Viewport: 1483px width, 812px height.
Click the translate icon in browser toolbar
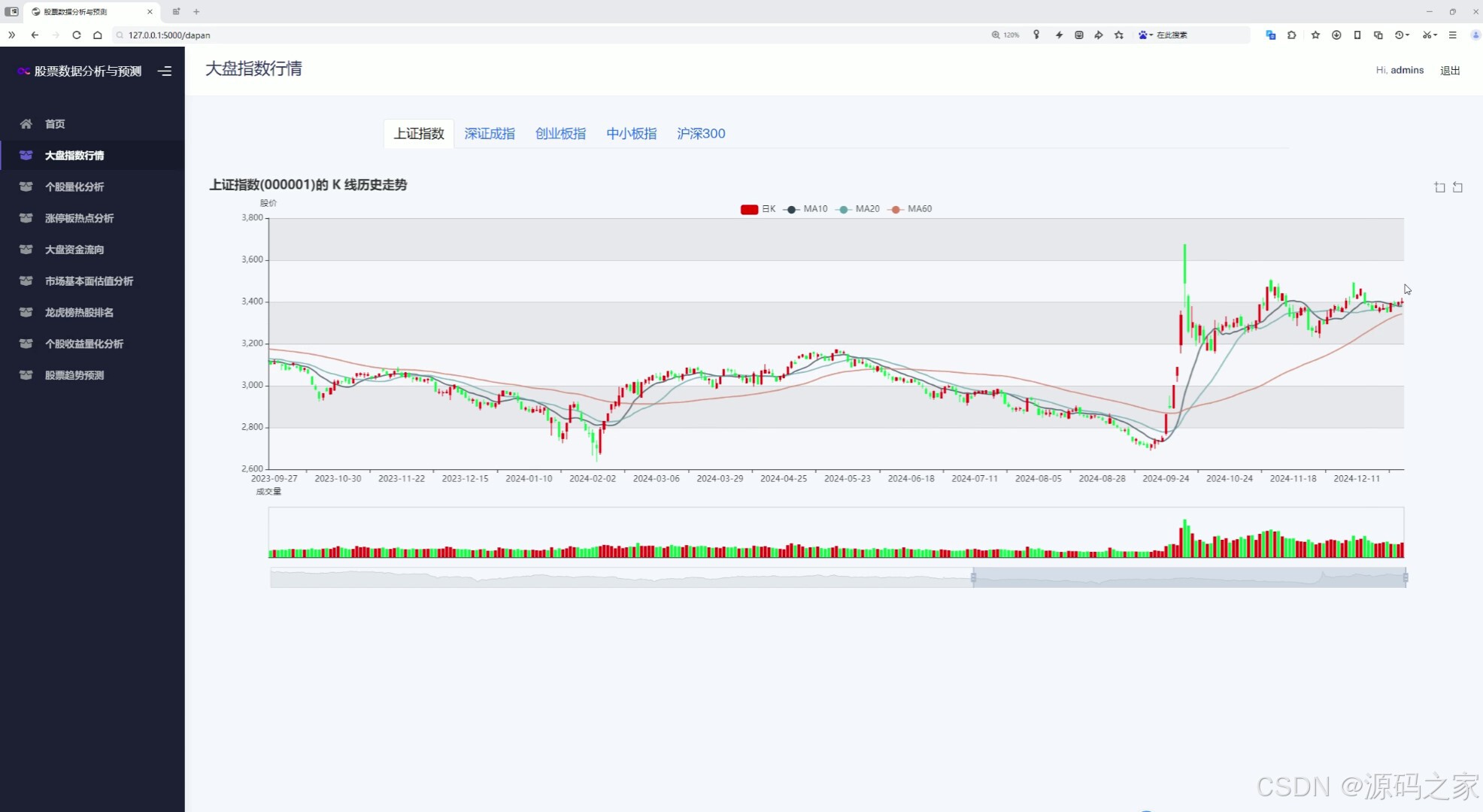tap(1271, 35)
